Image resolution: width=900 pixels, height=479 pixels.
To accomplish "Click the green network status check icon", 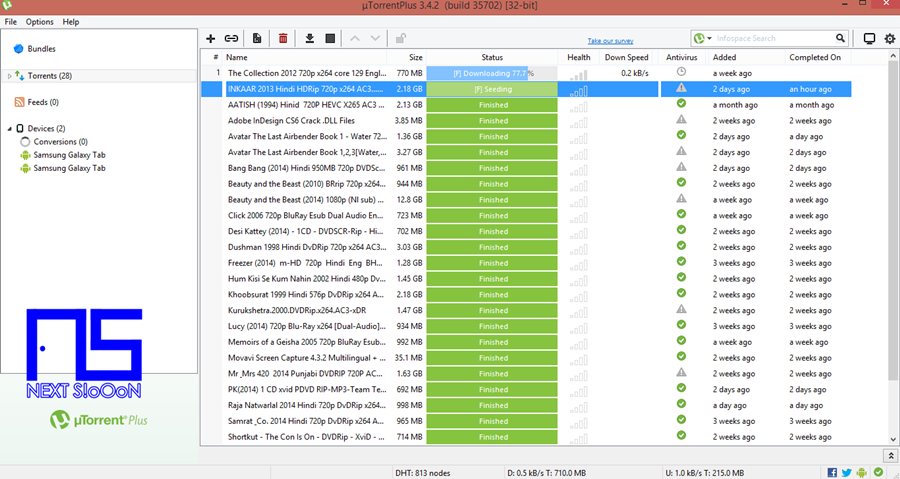I will (x=878, y=473).
